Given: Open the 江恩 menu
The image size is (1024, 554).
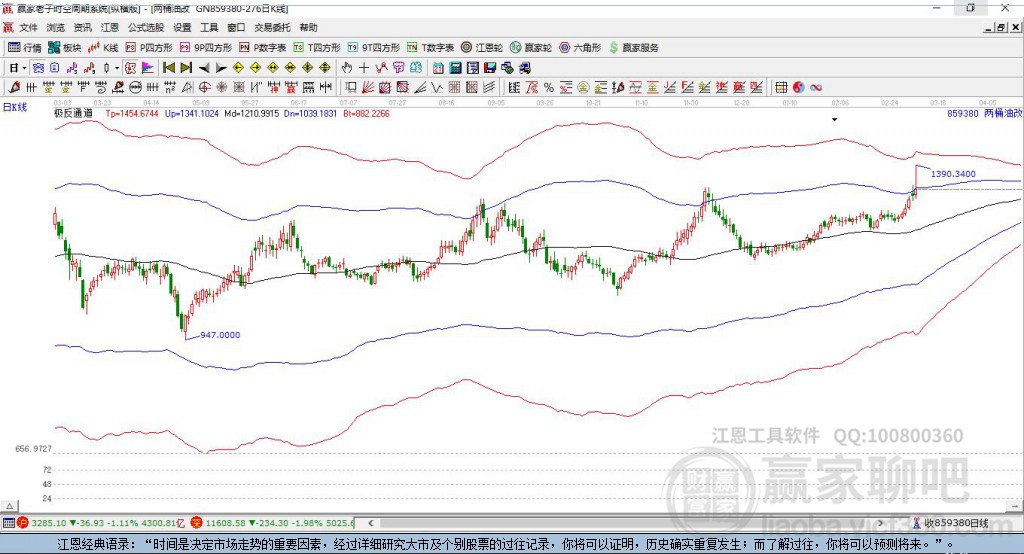Looking at the screenshot, I should pyautogui.click(x=110, y=27).
